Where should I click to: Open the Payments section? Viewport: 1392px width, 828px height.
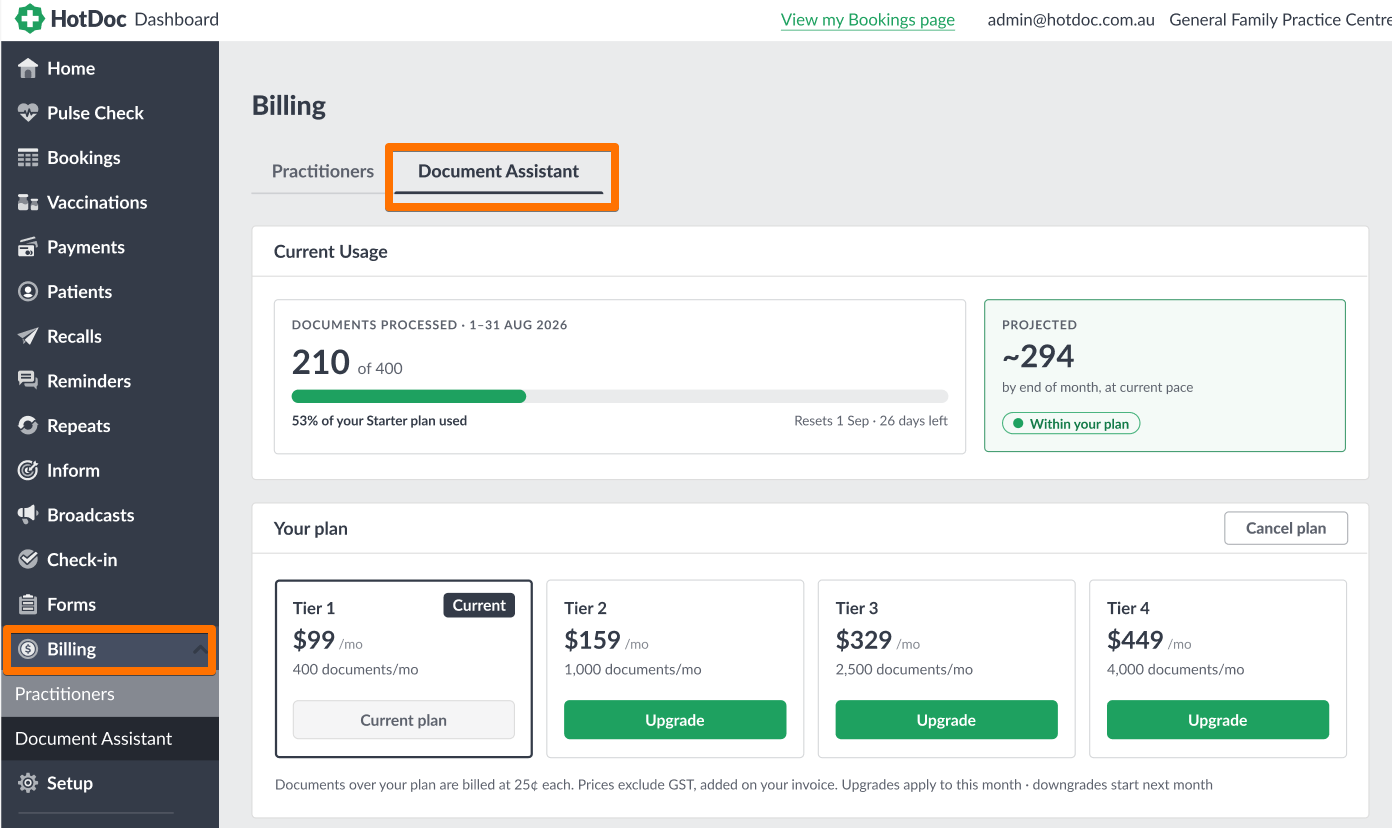tap(109, 247)
